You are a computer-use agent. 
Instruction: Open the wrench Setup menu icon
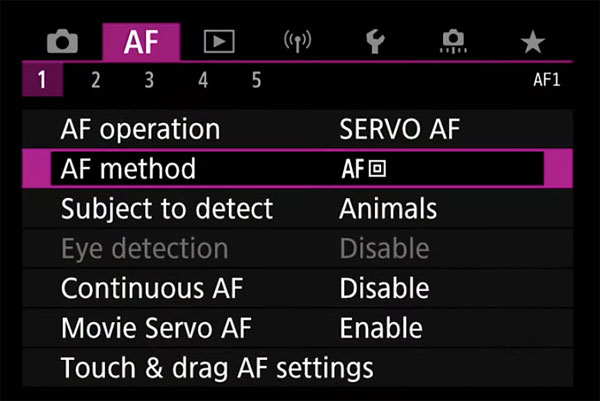[375, 41]
